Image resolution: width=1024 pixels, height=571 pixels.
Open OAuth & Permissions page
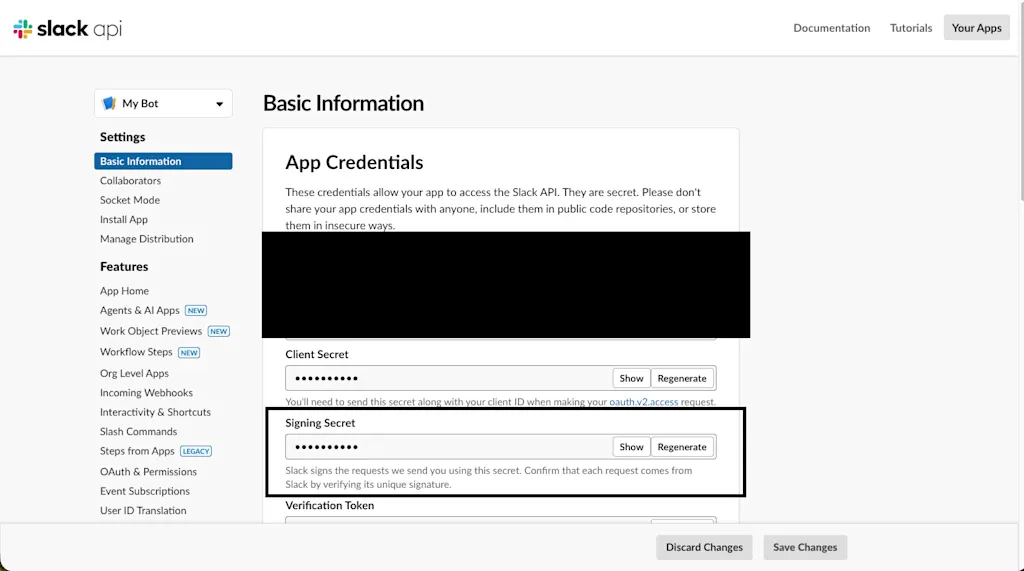pos(148,472)
